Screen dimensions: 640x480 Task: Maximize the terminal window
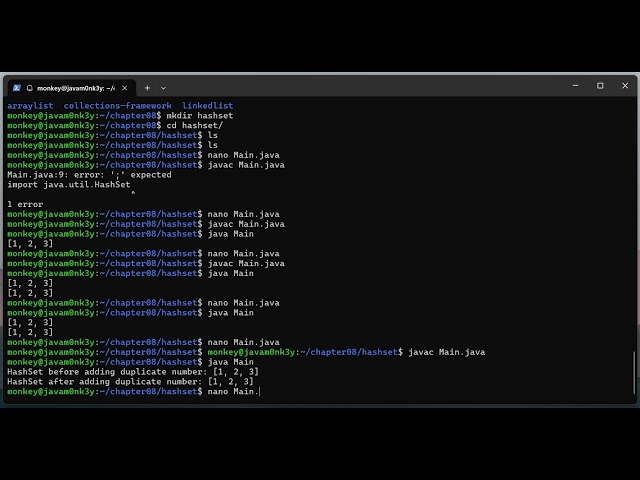click(x=600, y=86)
